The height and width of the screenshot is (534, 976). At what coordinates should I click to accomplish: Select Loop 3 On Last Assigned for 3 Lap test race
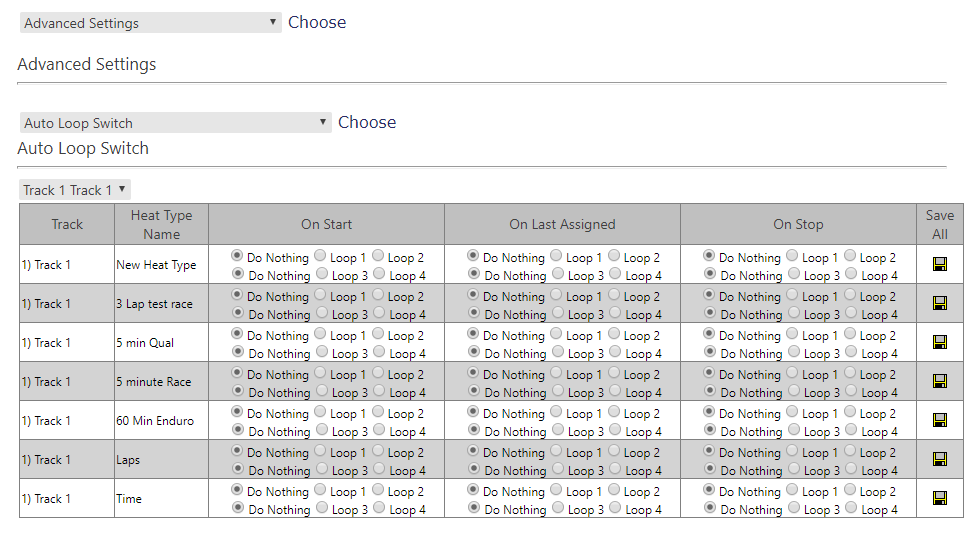(557, 312)
